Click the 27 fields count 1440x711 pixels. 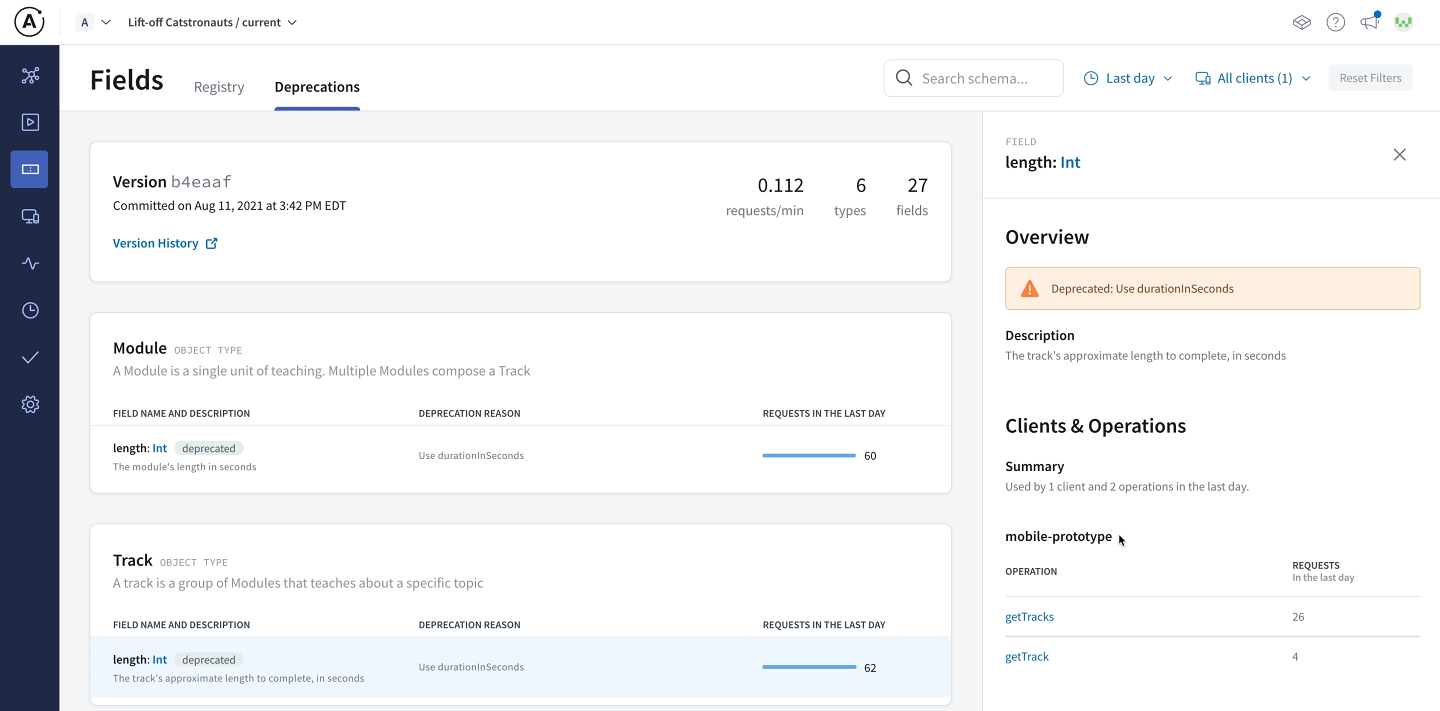click(x=917, y=185)
